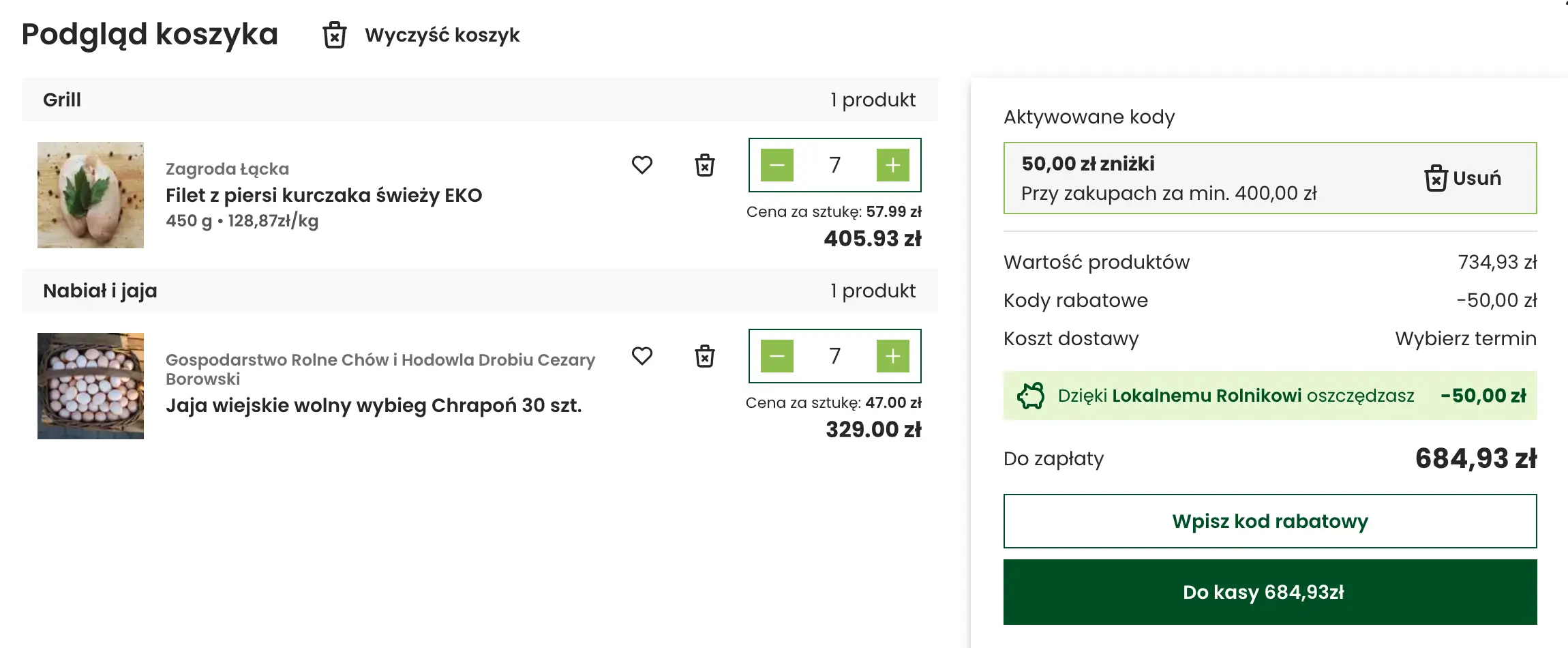Viewport: 1568px width, 648px height.
Task: Select the Wybierz termin delivery option
Action: click(1465, 338)
